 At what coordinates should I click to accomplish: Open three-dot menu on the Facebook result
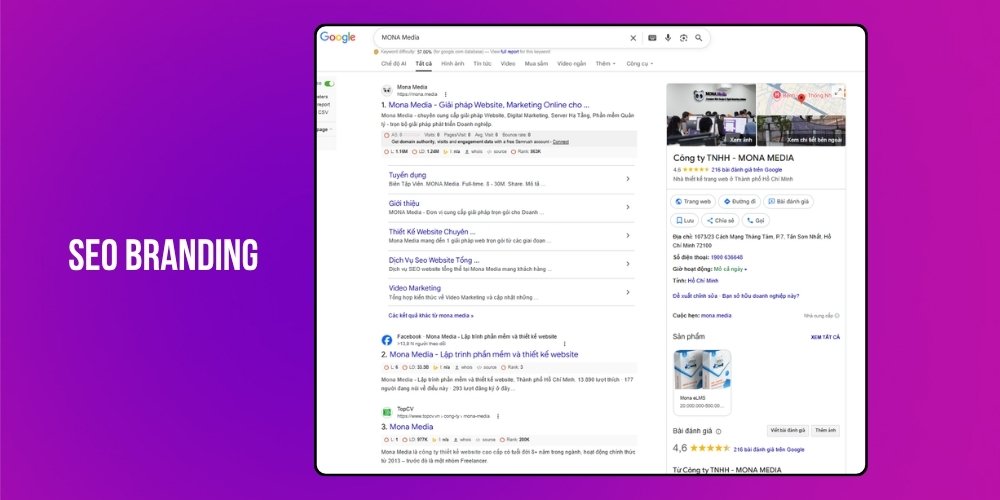click(x=564, y=344)
